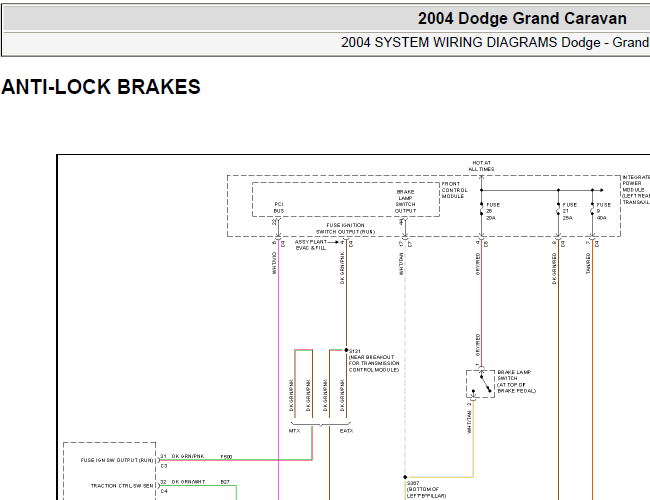Click the S367 splice dot

(x=405, y=477)
